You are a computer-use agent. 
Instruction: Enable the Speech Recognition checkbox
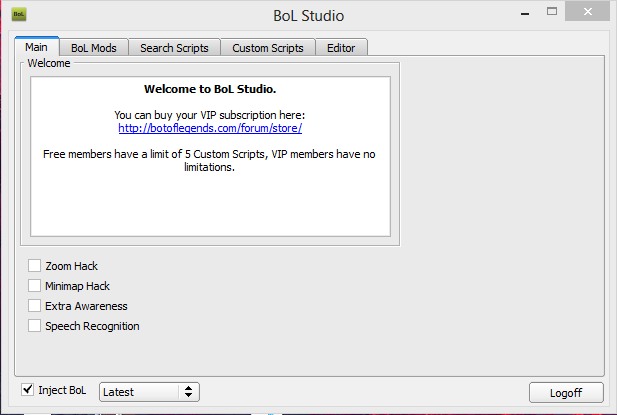35,326
